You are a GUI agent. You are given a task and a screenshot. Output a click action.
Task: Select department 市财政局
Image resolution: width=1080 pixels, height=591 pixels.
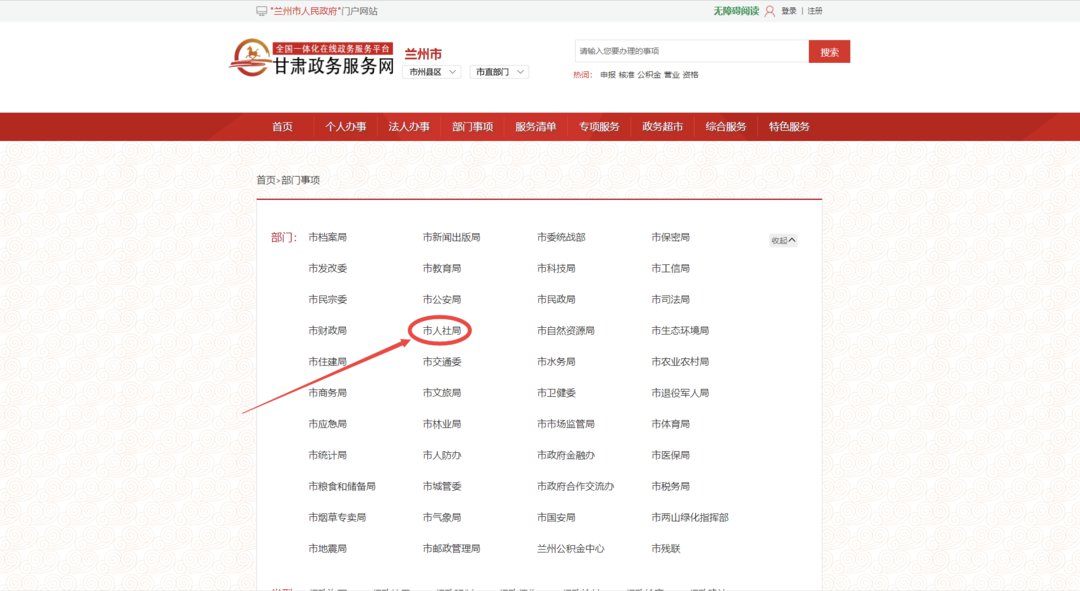[x=327, y=331]
